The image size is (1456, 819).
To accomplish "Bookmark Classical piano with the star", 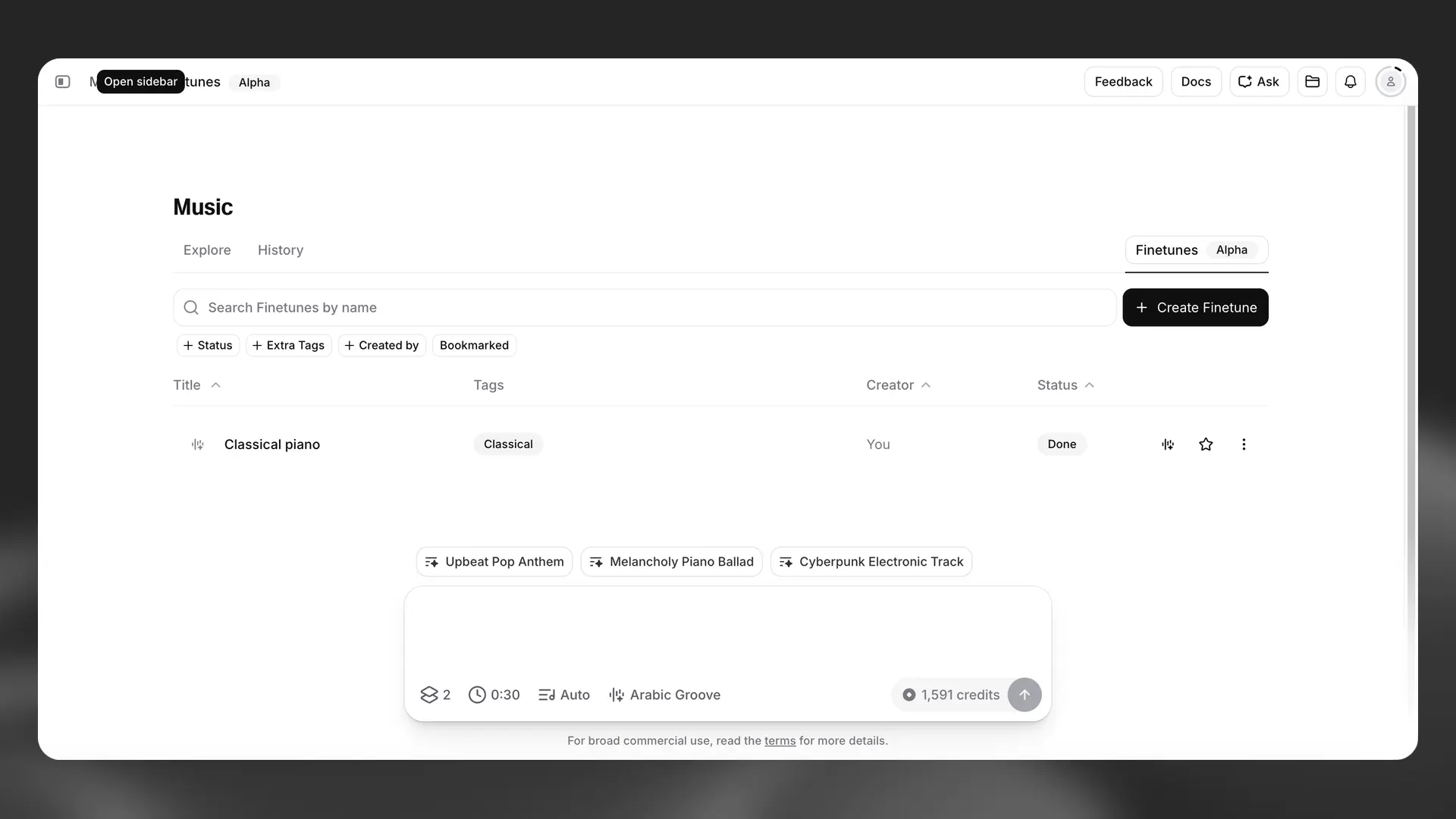I will (x=1206, y=444).
